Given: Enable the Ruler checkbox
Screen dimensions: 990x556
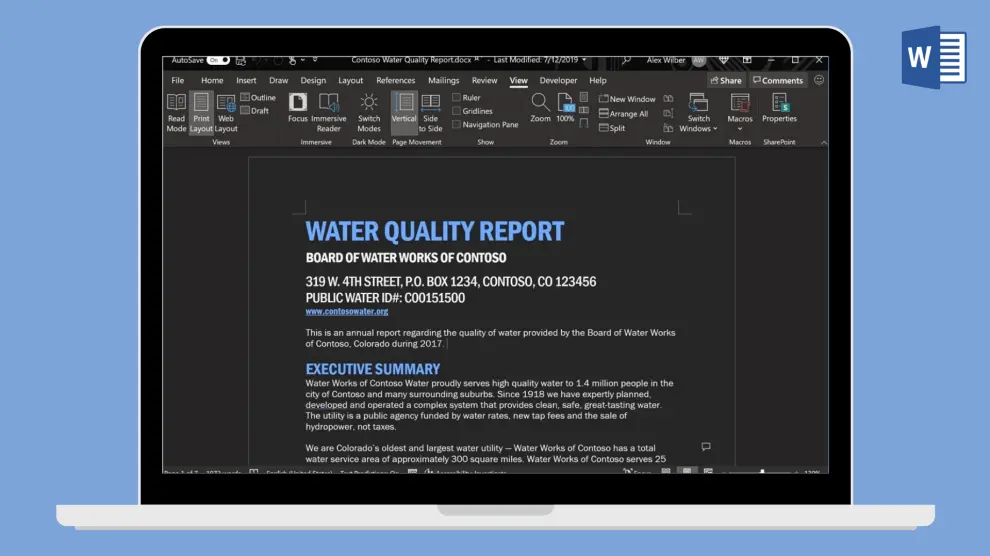Looking at the screenshot, I should click(x=457, y=98).
